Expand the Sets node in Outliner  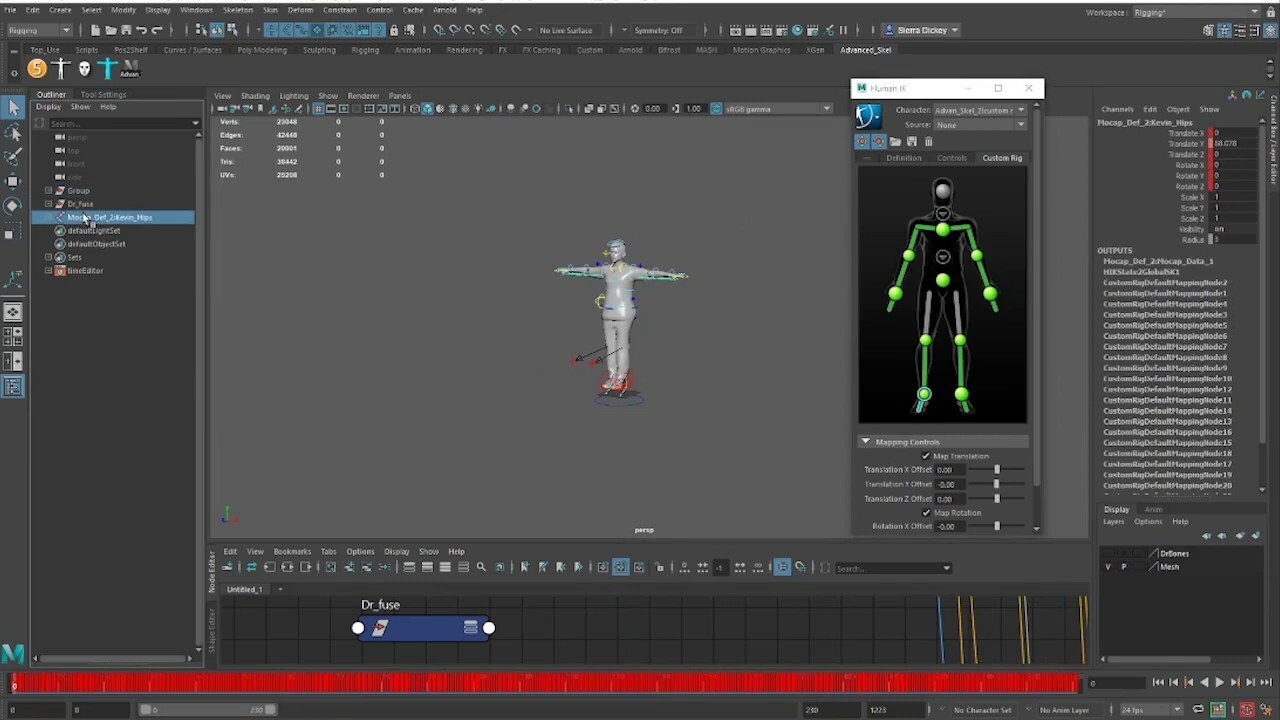point(48,257)
